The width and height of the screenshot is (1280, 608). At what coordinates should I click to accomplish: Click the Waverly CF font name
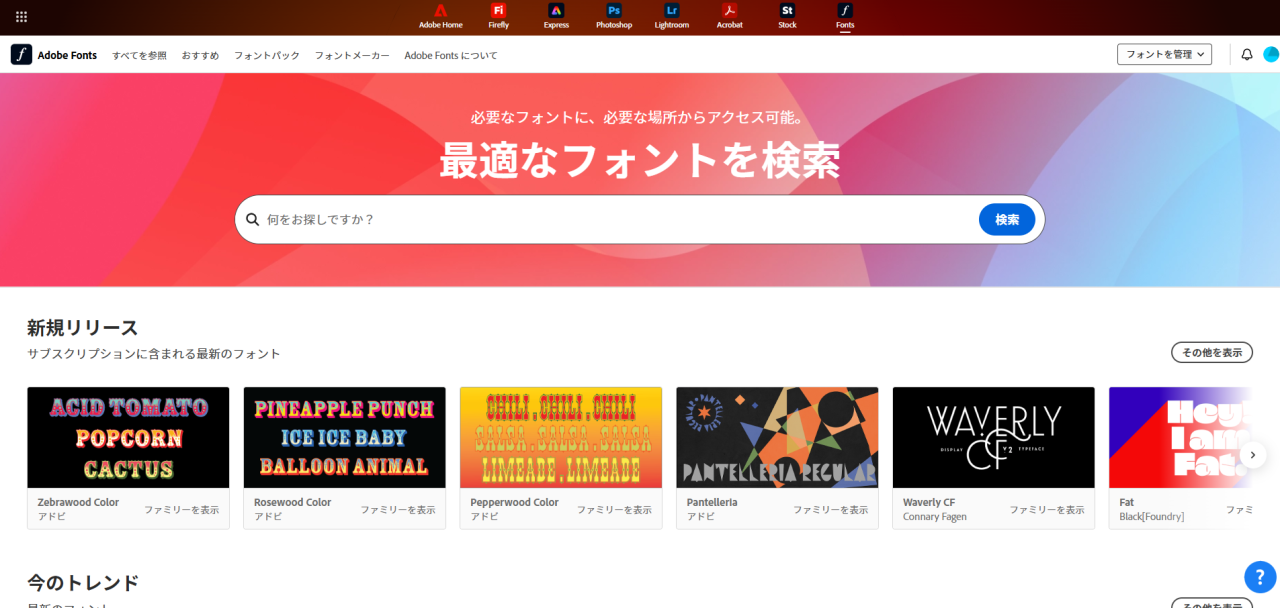(x=929, y=502)
